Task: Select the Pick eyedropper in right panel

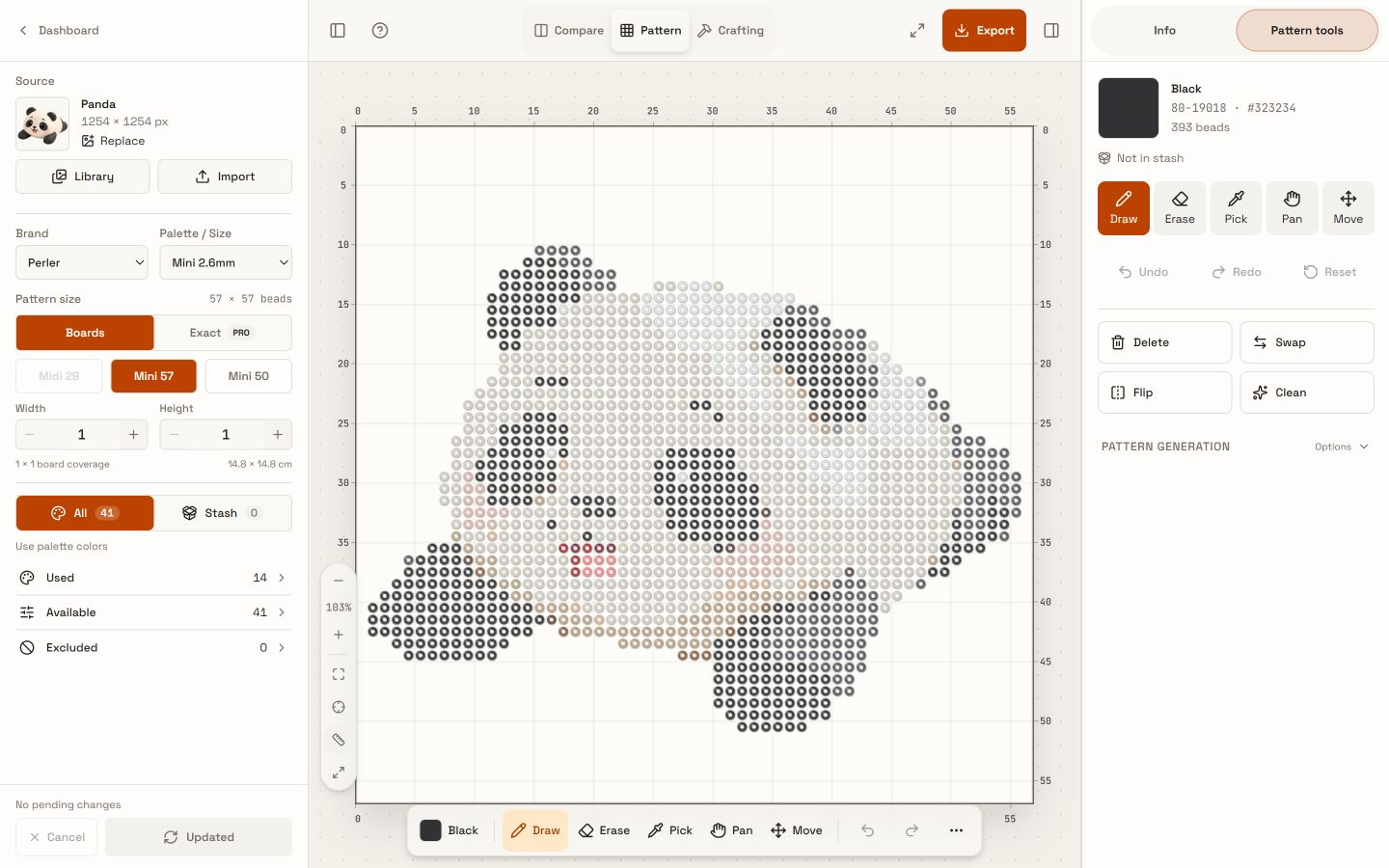Action: pos(1236,208)
